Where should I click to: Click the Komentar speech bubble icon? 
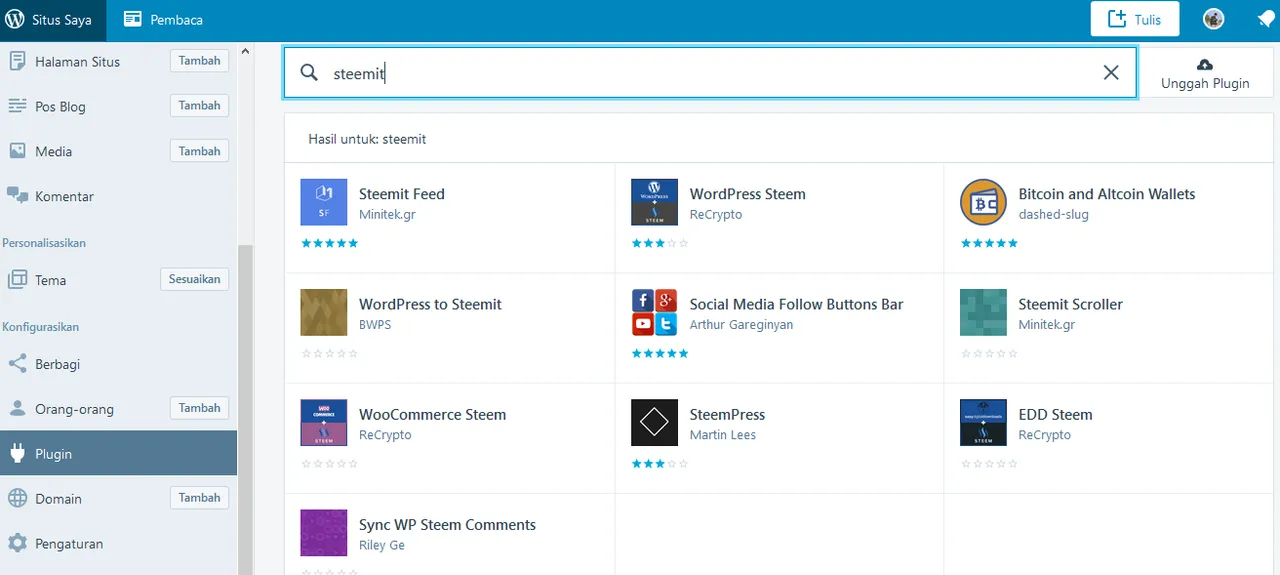click(17, 196)
